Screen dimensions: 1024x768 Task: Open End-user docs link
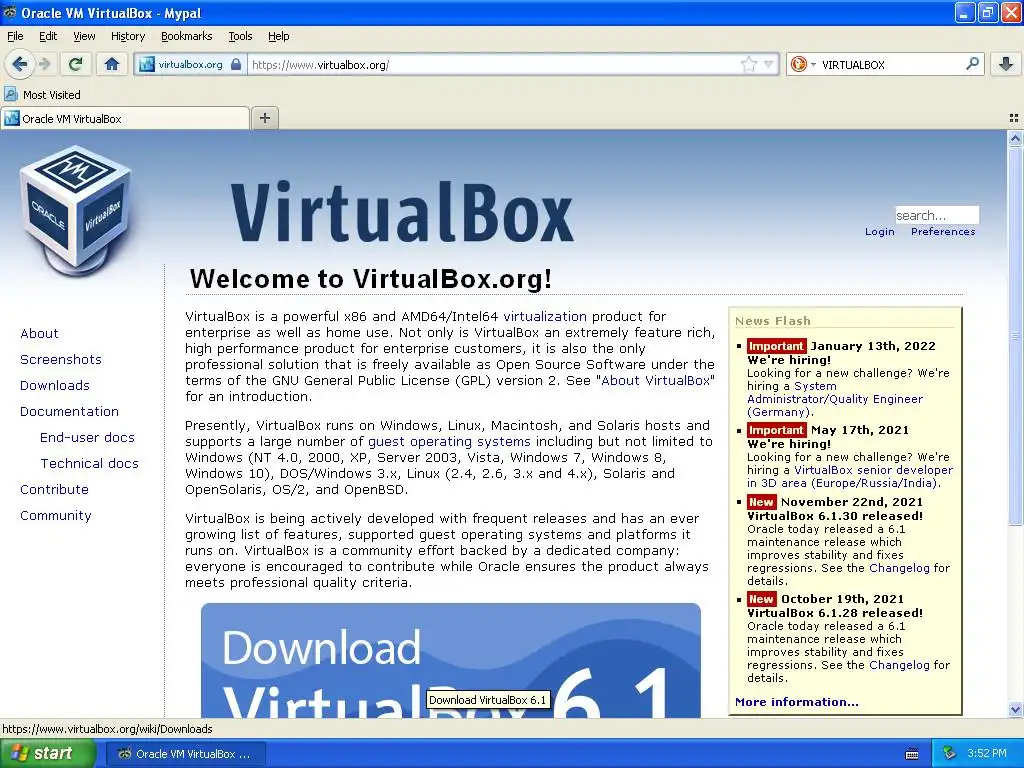(88, 438)
